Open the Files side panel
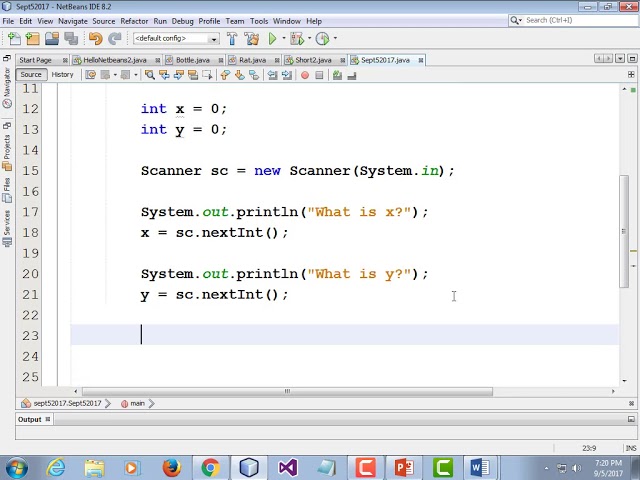Viewport: 640px width, 480px height. (x=7, y=189)
